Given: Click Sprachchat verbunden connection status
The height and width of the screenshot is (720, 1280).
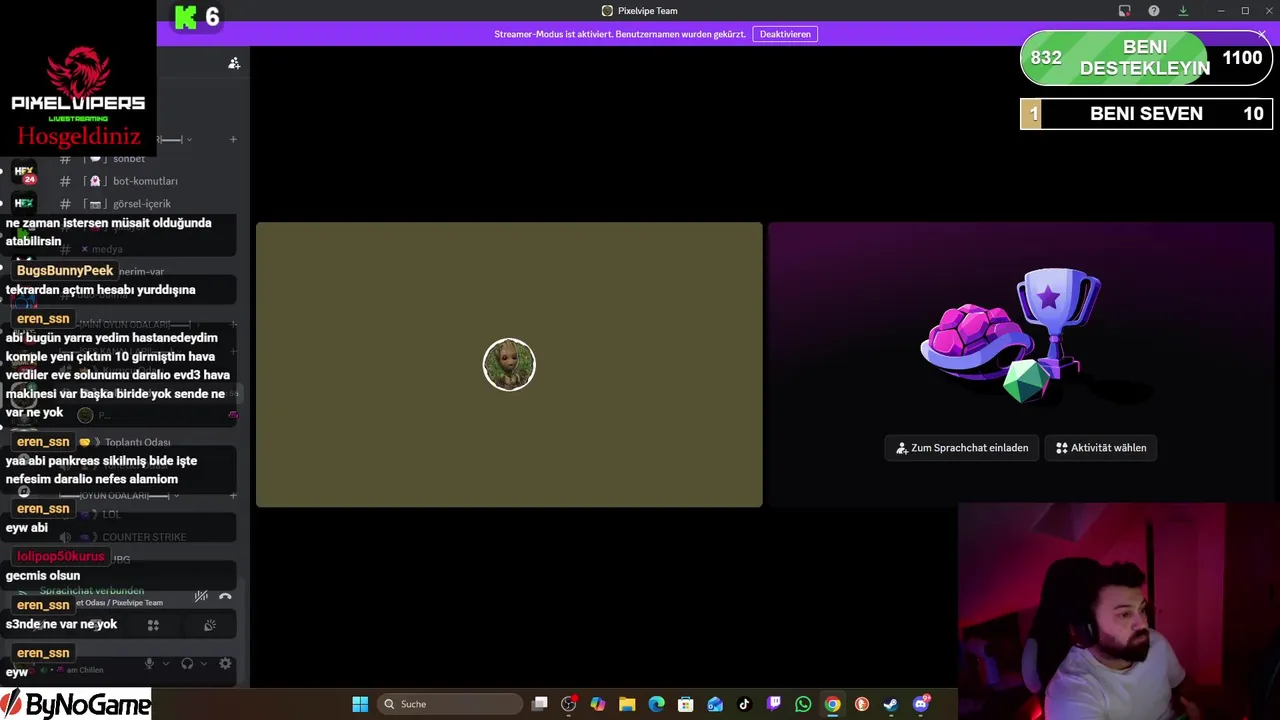Looking at the screenshot, I should pyautogui.click(x=92, y=591).
